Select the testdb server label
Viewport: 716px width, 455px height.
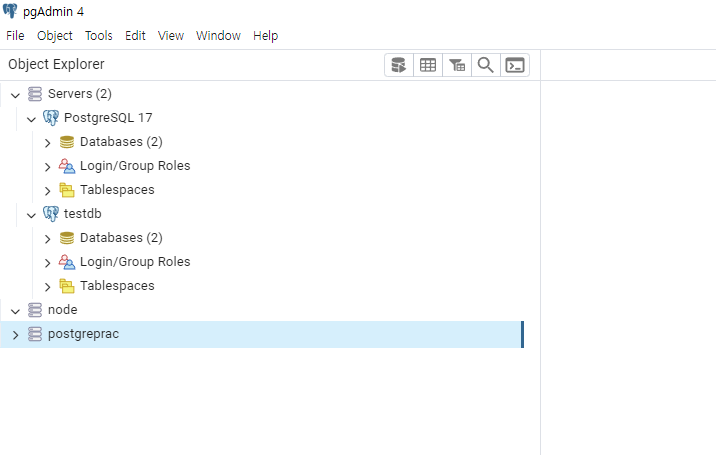tap(83, 214)
